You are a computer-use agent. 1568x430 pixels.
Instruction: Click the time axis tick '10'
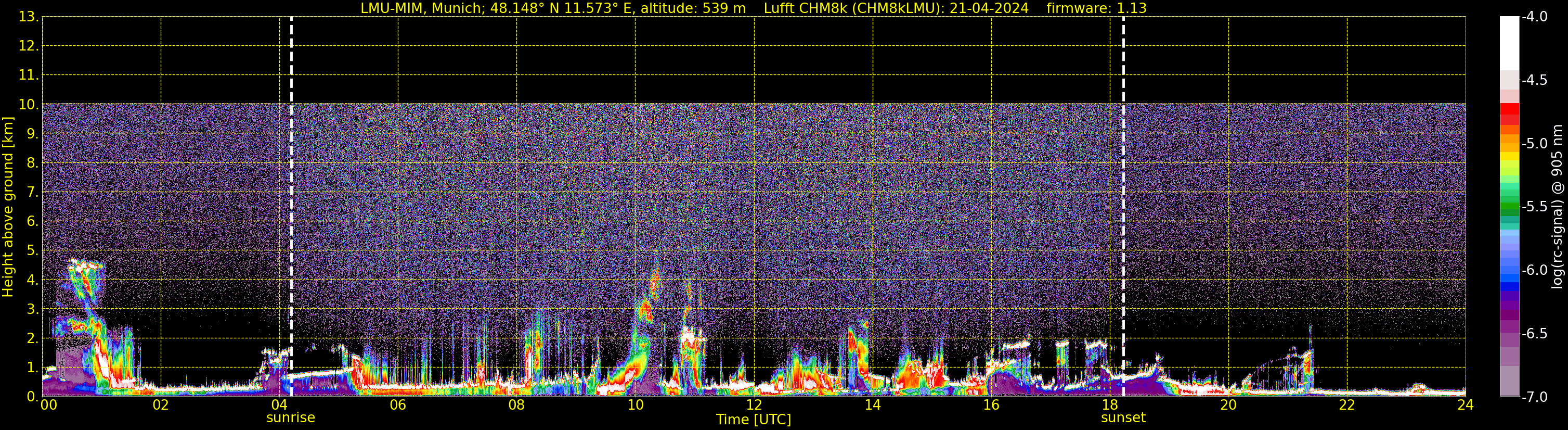point(636,406)
